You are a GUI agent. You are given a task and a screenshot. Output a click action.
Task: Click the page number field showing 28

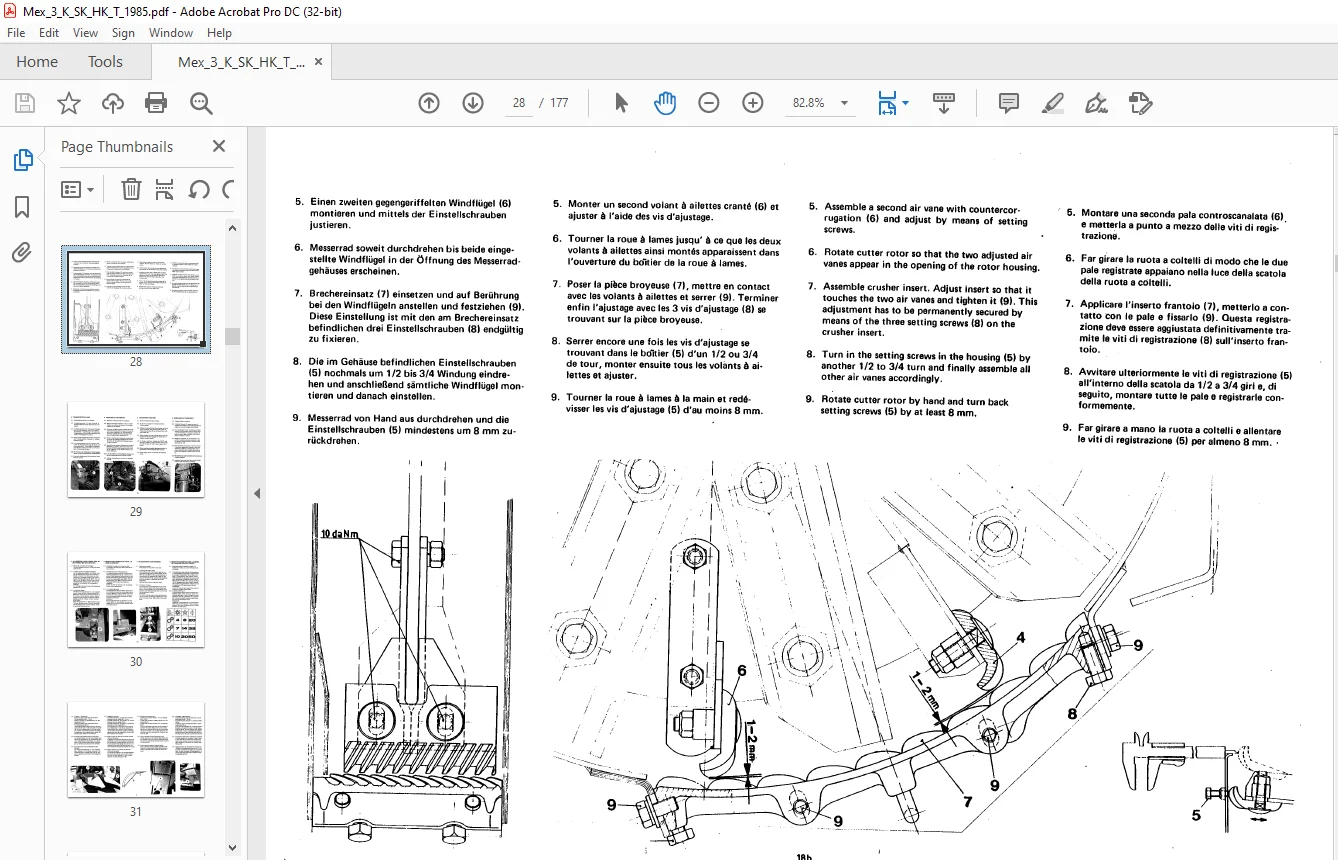pyautogui.click(x=519, y=103)
